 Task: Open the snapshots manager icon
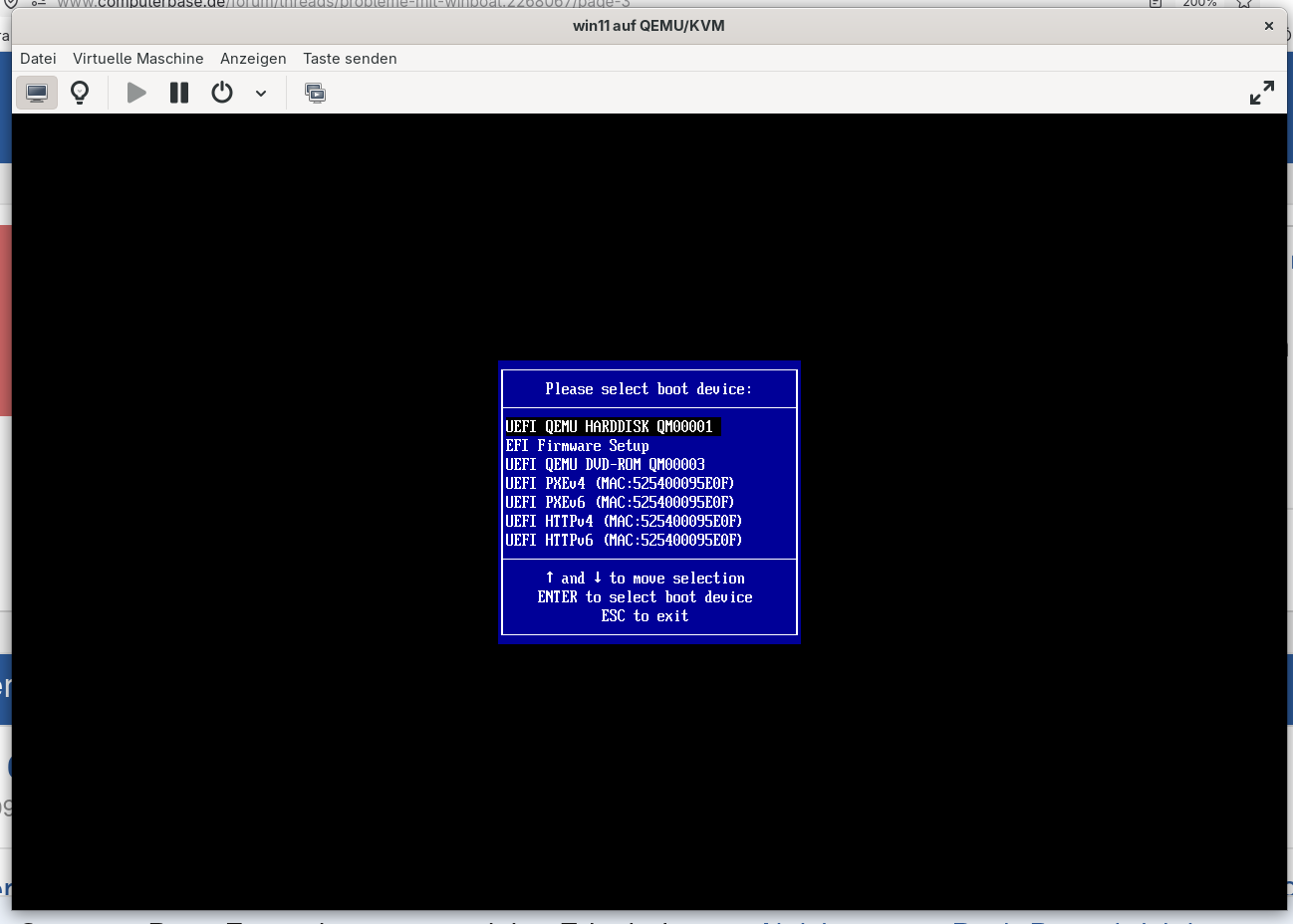(x=316, y=93)
